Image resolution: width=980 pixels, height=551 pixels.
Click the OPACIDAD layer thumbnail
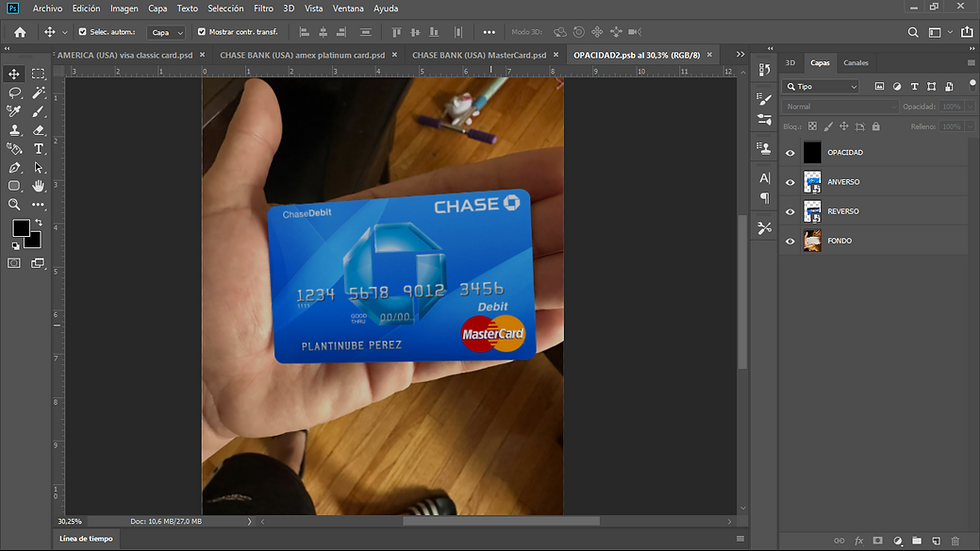point(812,153)
